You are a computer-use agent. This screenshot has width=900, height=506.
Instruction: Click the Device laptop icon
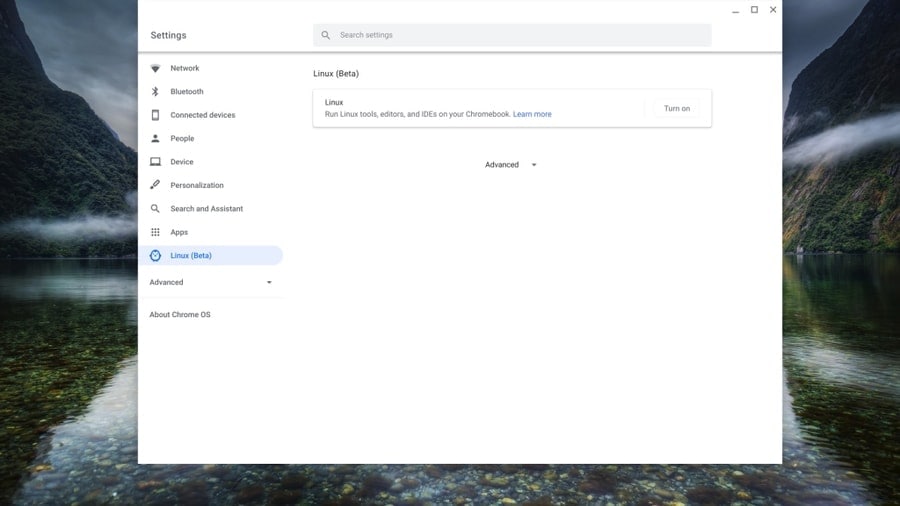coord(155,162)
